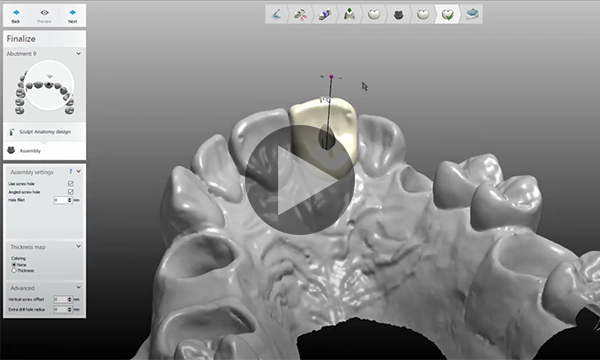
Task: Click the purple screw axis handle point
Action: click(331, 77)
